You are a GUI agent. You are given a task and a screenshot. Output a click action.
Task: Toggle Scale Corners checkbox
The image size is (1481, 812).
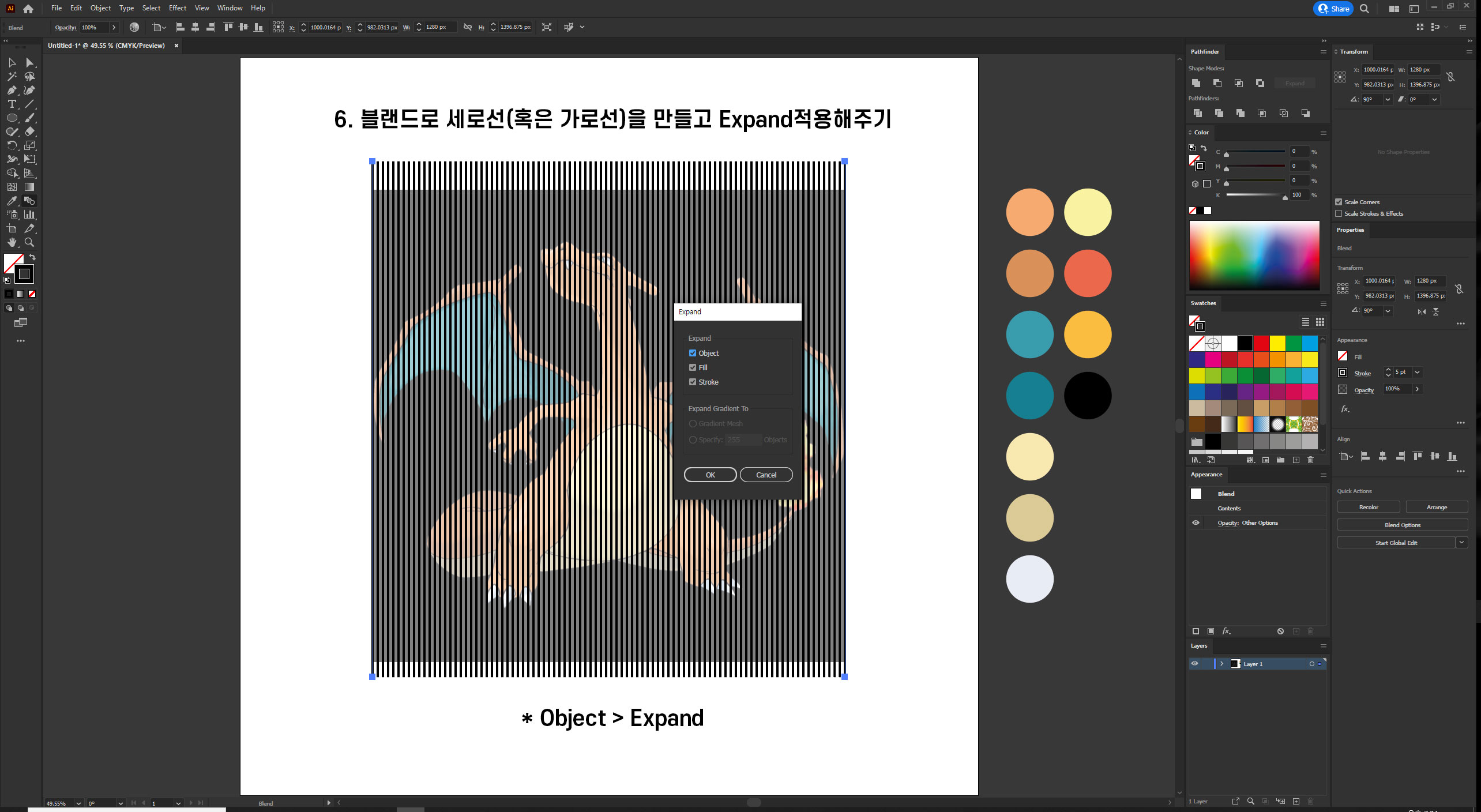(1339, 202)
